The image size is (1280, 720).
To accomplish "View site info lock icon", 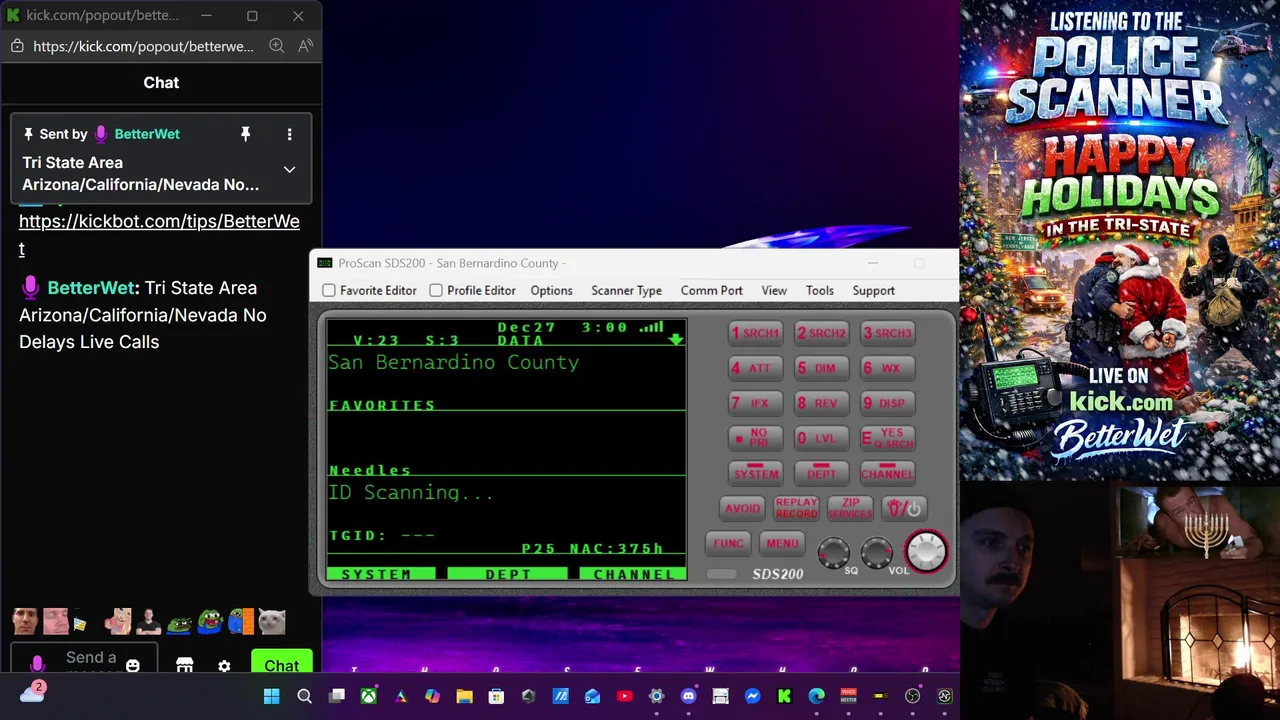I will (17, 46).
